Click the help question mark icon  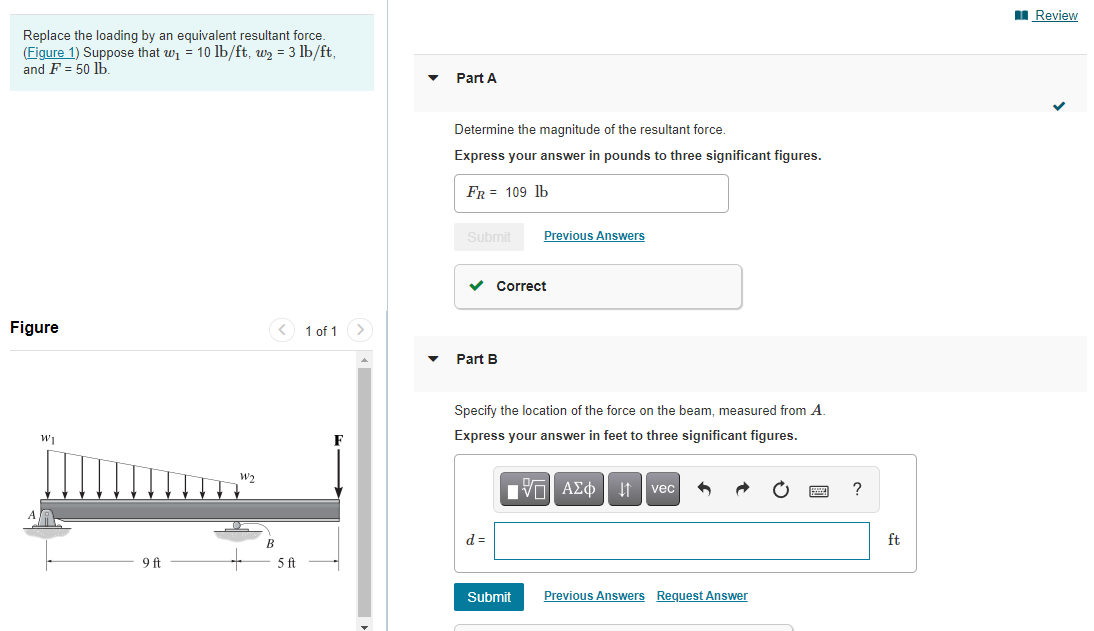click(856, 489)
